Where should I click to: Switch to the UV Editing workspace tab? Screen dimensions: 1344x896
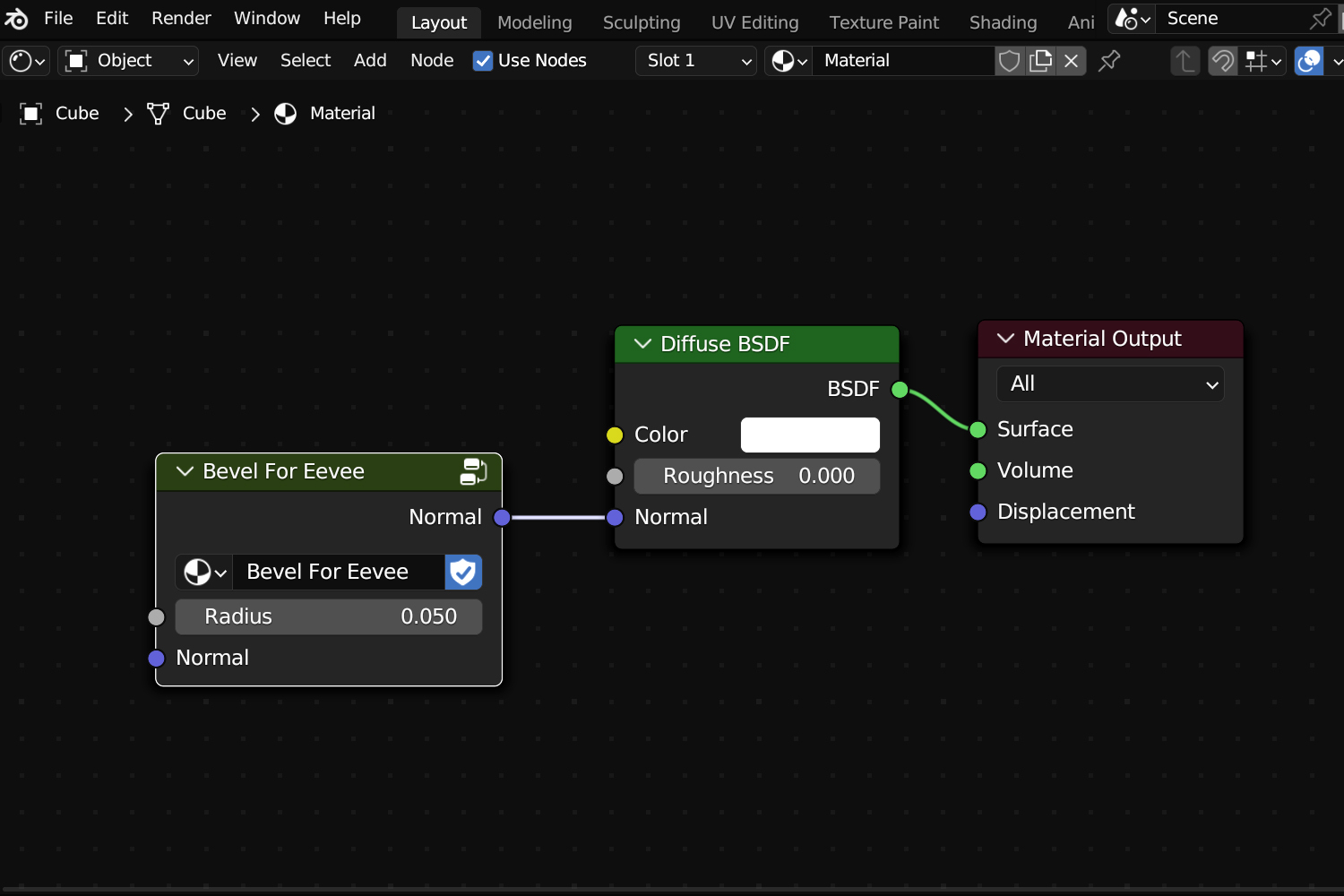pos(754,22)
